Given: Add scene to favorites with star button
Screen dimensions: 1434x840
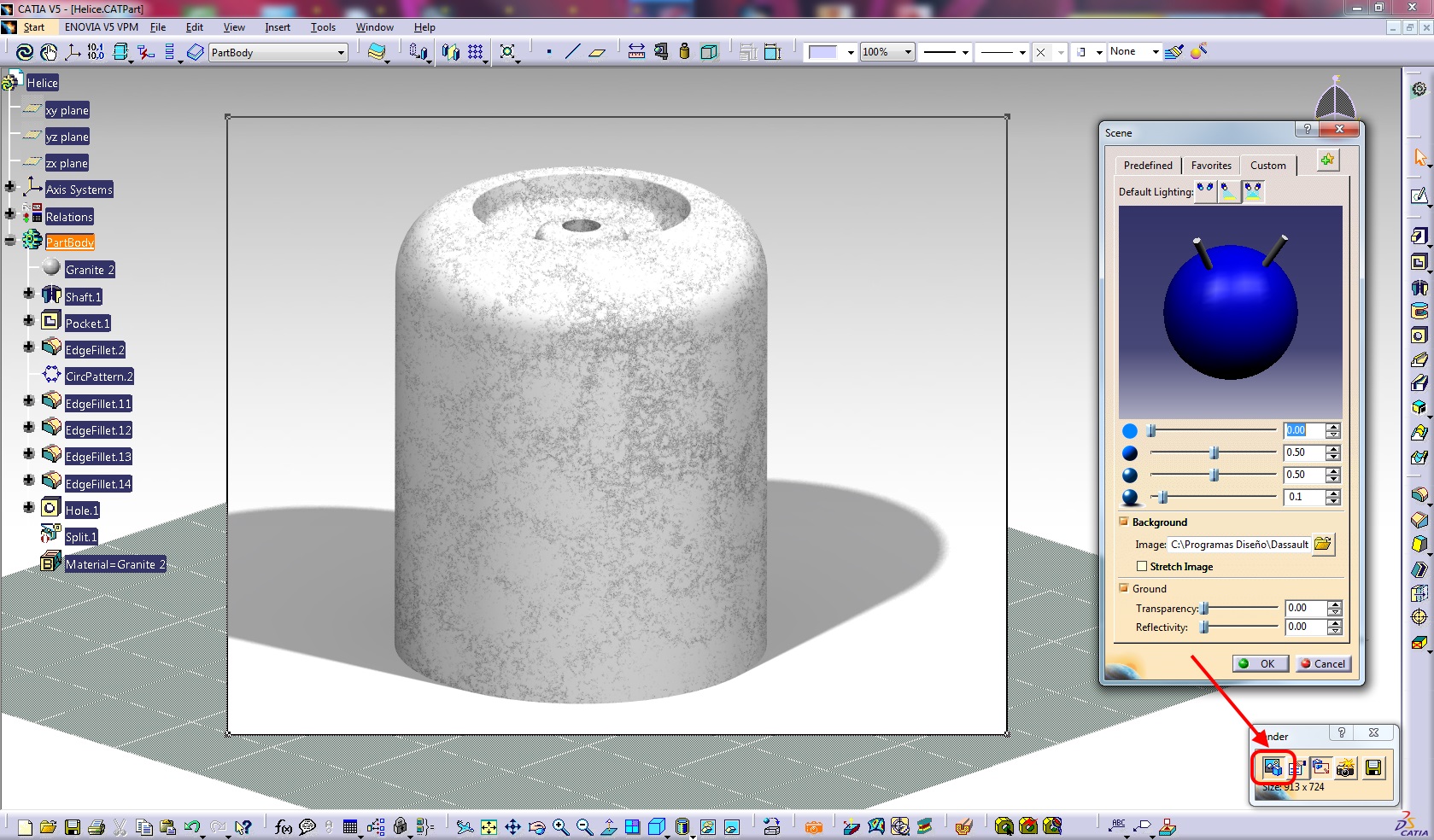Looking at the screenshot, I should (x=1327, y=160).
